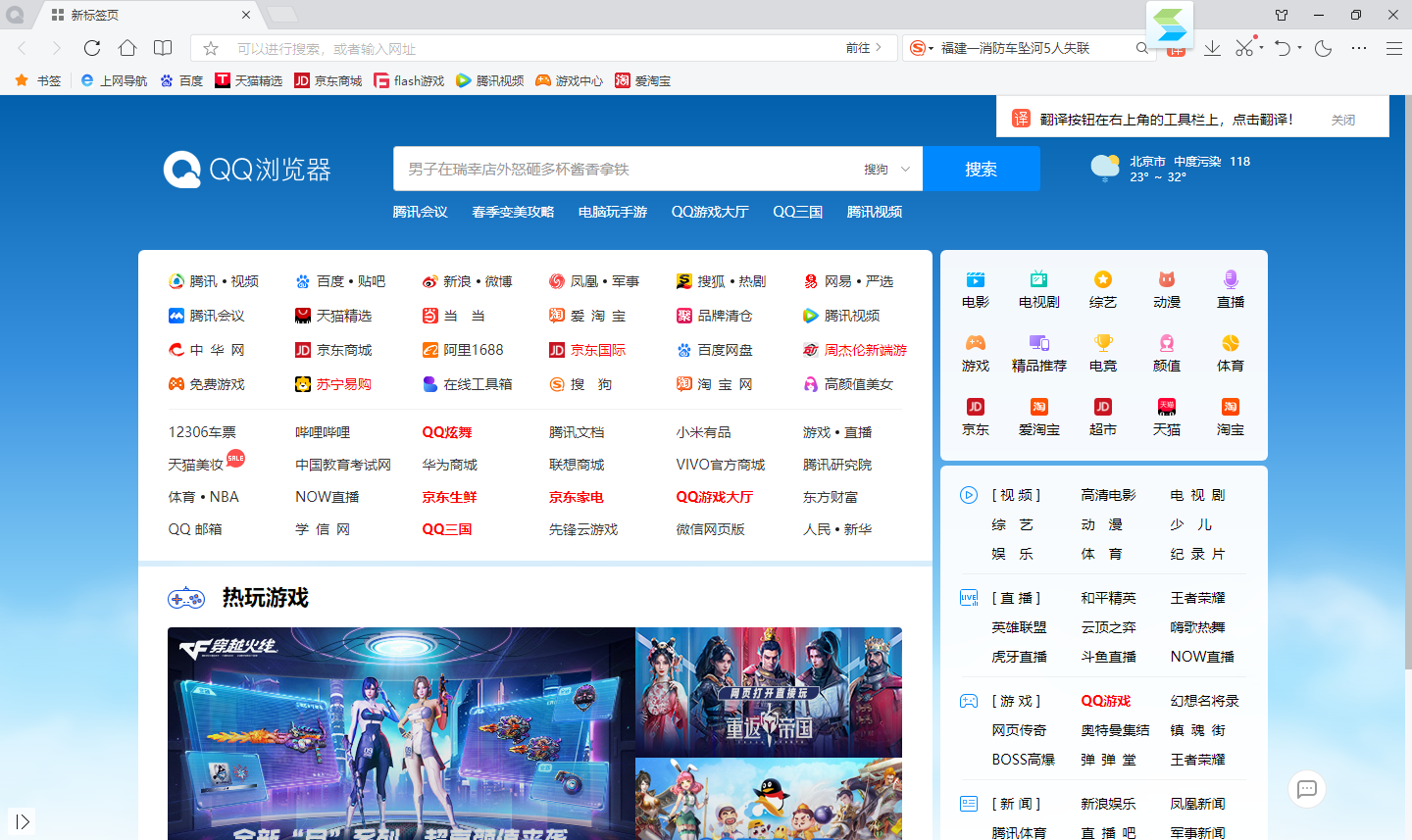Toggle the sidebar panel at bottom left

click(23, 821)
